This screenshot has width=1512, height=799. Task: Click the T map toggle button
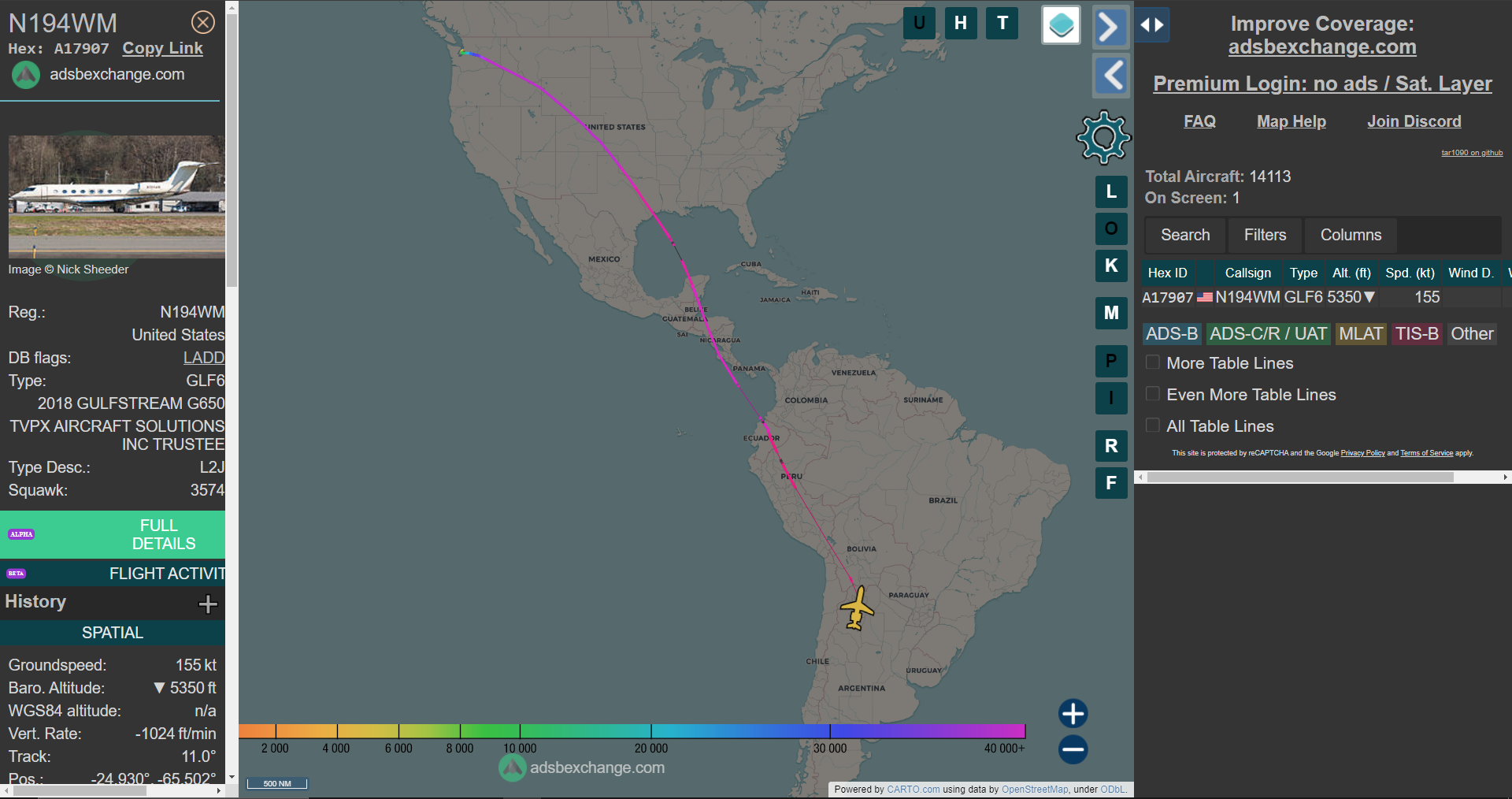point(1002,23)
